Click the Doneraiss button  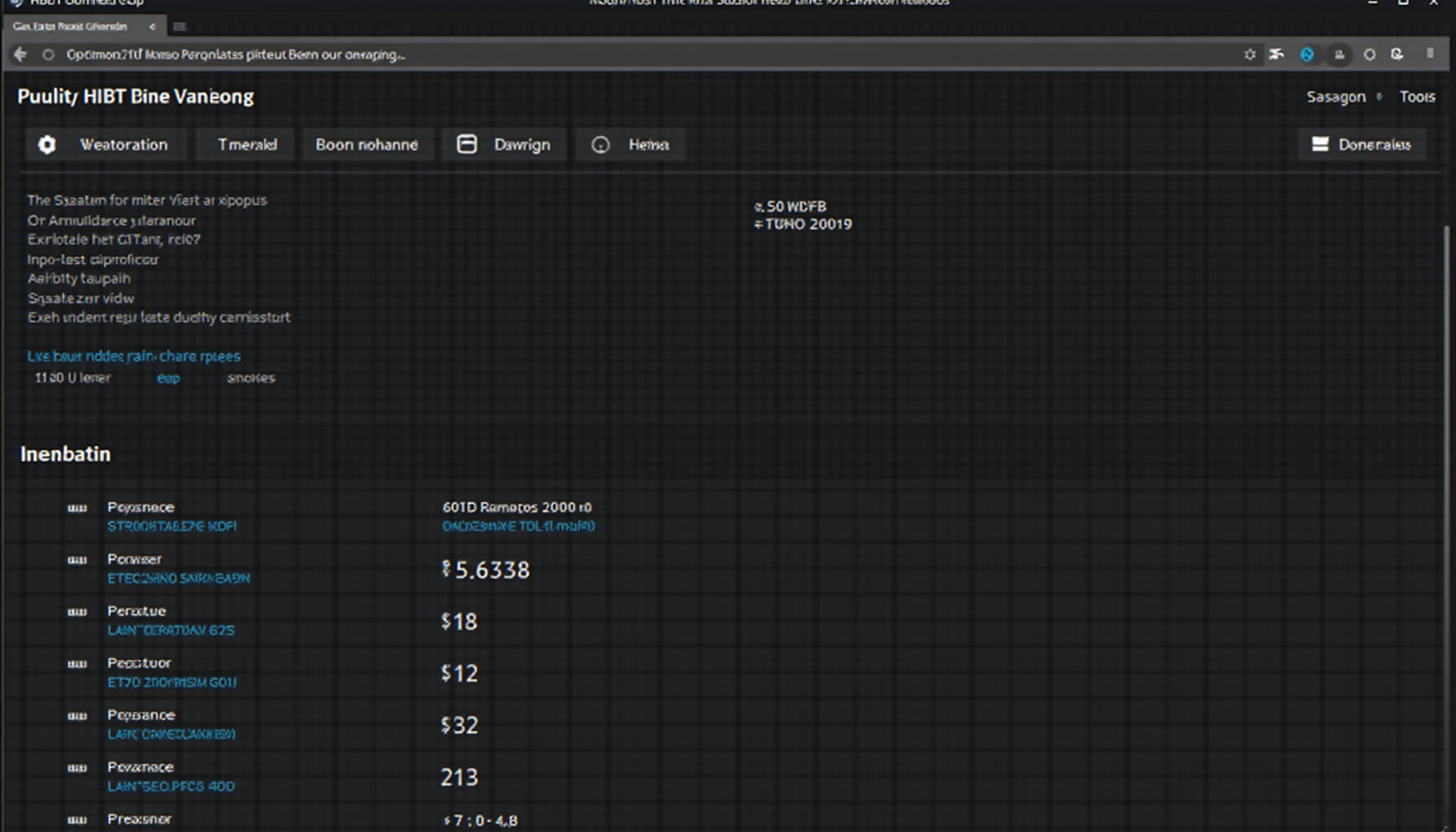(x=1362, y=145)
